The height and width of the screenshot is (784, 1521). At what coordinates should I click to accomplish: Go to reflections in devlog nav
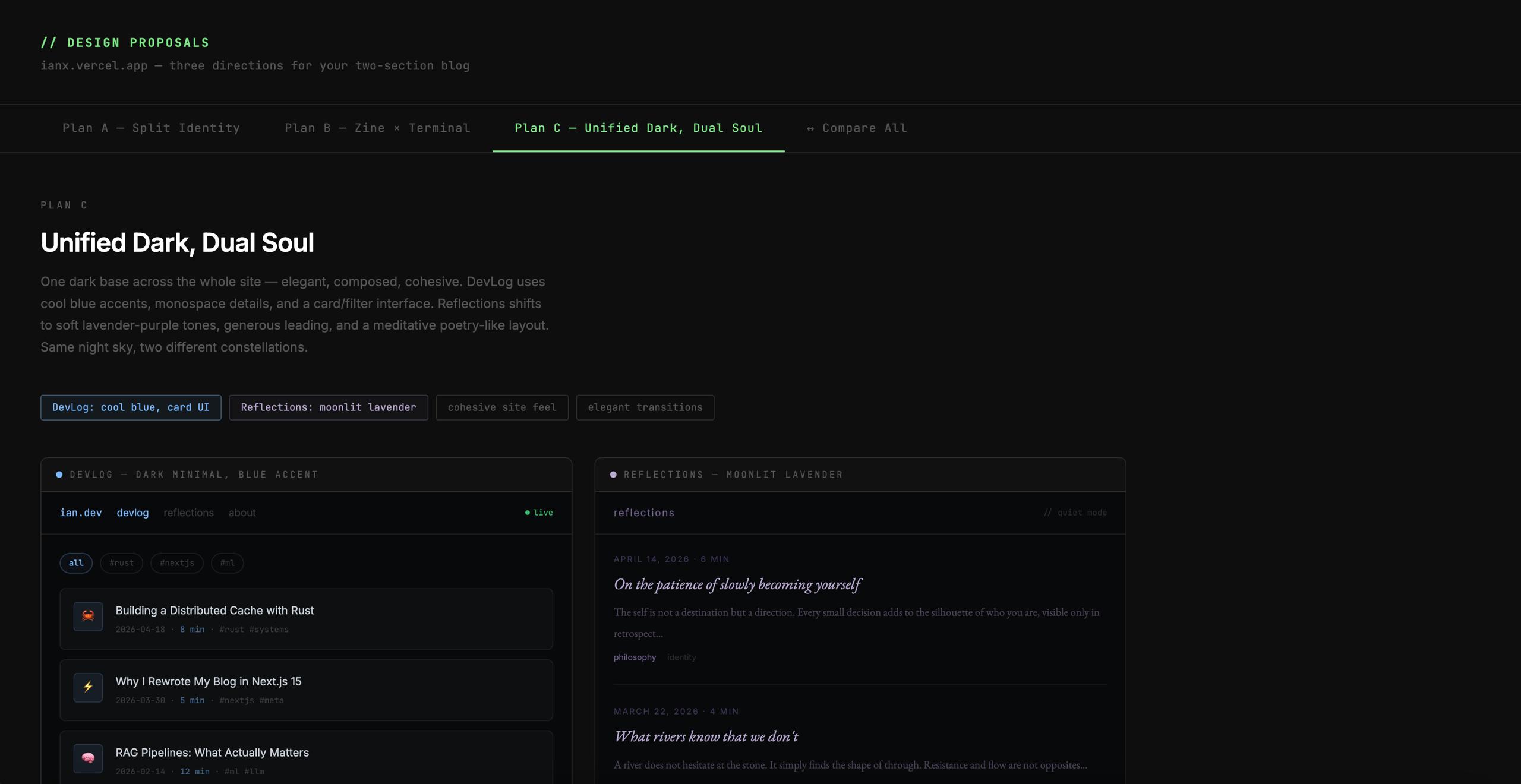[188, 513]
